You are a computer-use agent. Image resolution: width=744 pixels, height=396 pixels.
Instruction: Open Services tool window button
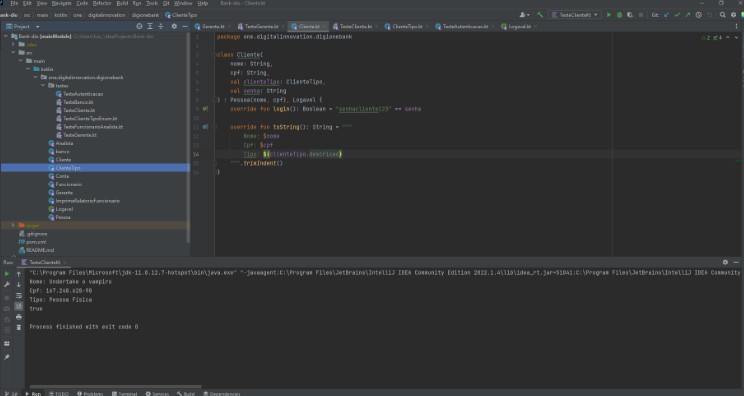(157, 393)
